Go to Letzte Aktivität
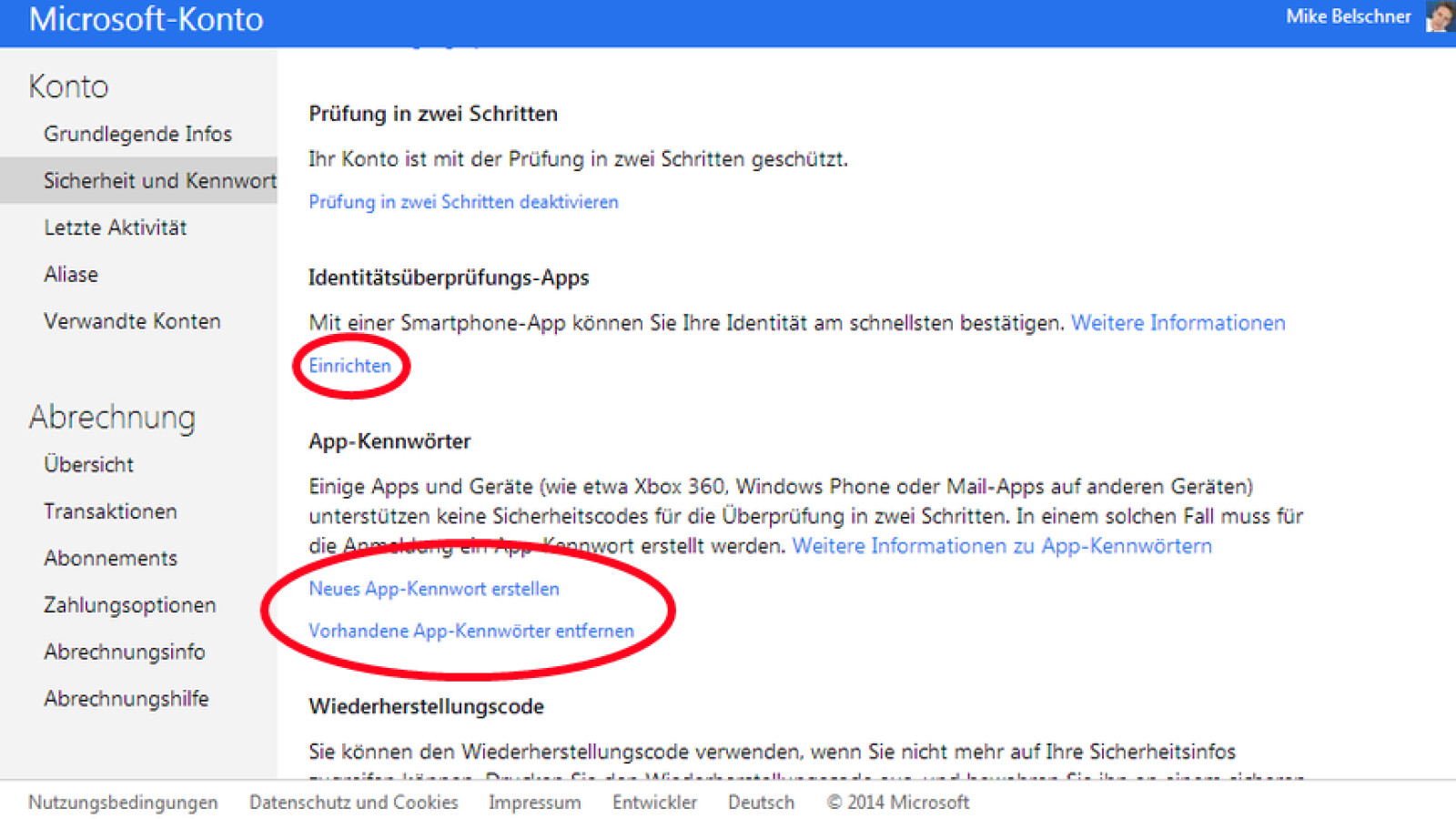 pyautogui.click(x=116, y=227)
